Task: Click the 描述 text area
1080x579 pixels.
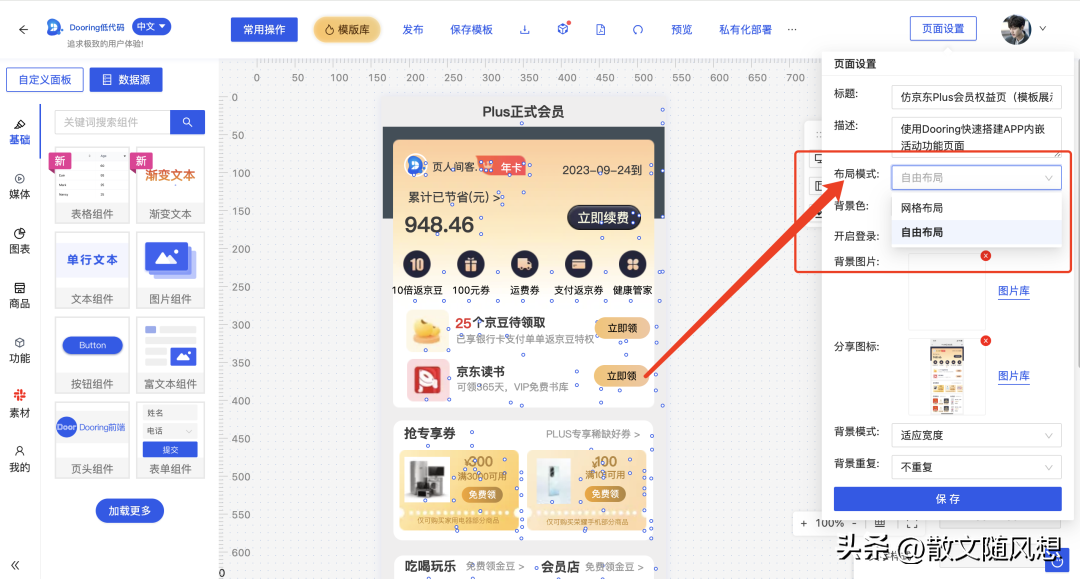Action: (976, 136)
